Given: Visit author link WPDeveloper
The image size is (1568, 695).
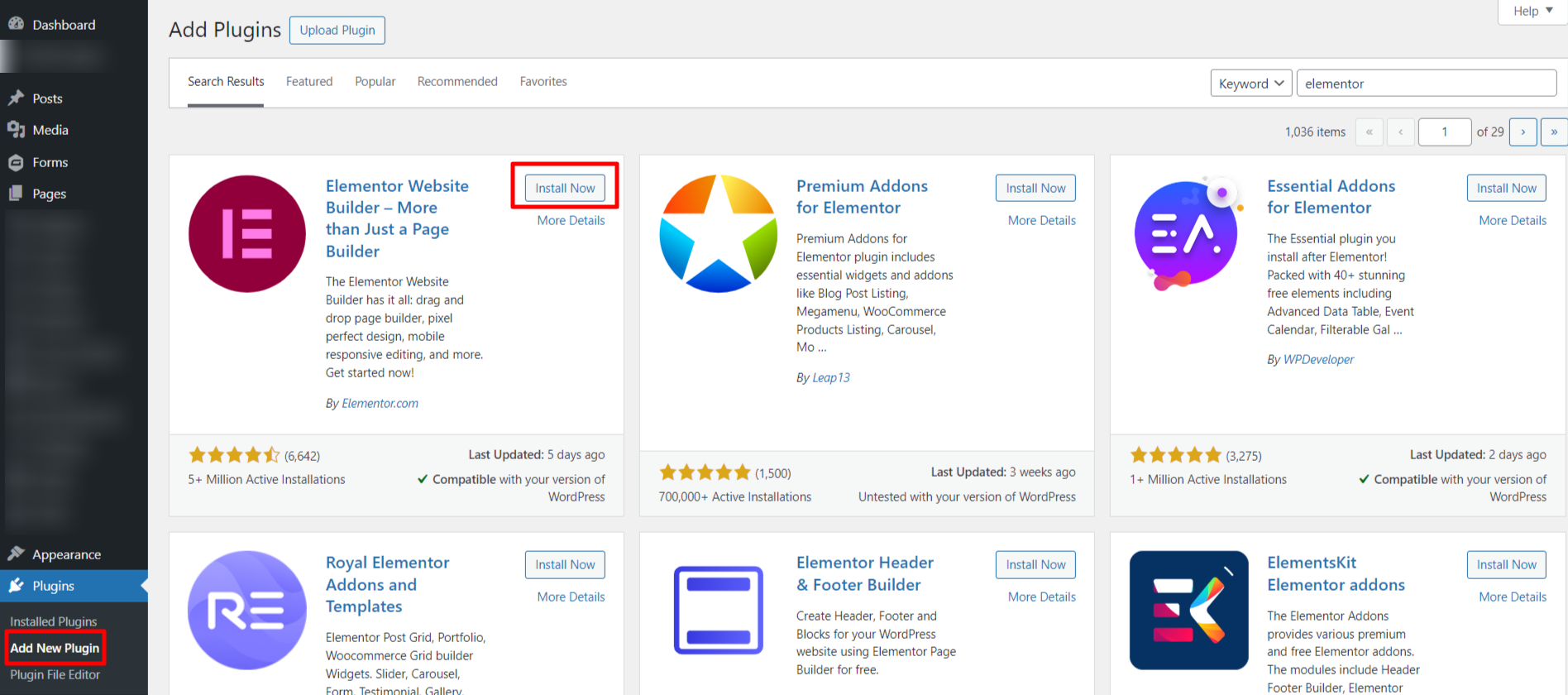Looking at the screenshot, I should pyautogui.click(x=1318, y=359).
